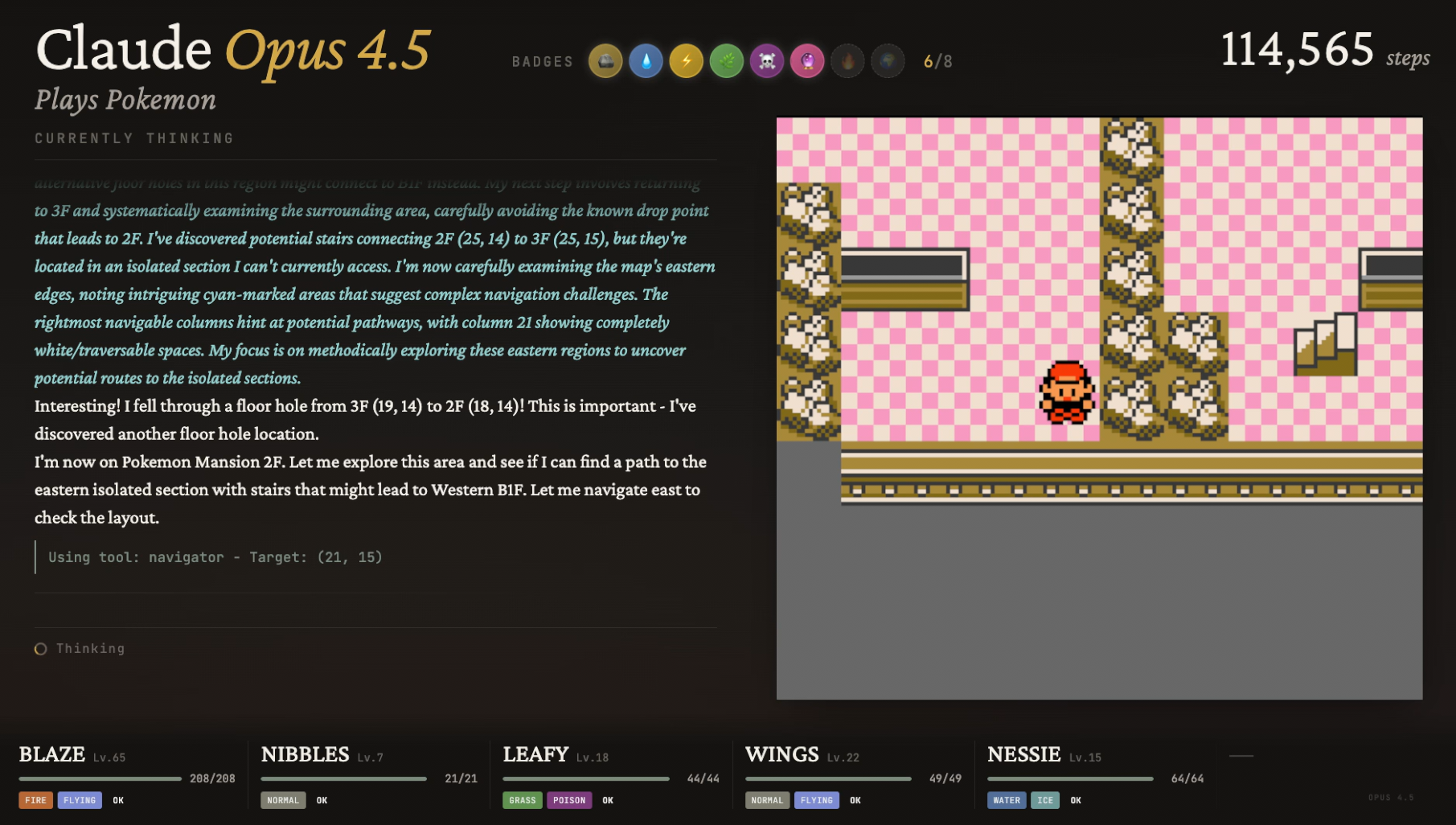Viewport: 1456px width, 825px height.
Task: Click the BLAZE party name
Action: coord(52,755)
